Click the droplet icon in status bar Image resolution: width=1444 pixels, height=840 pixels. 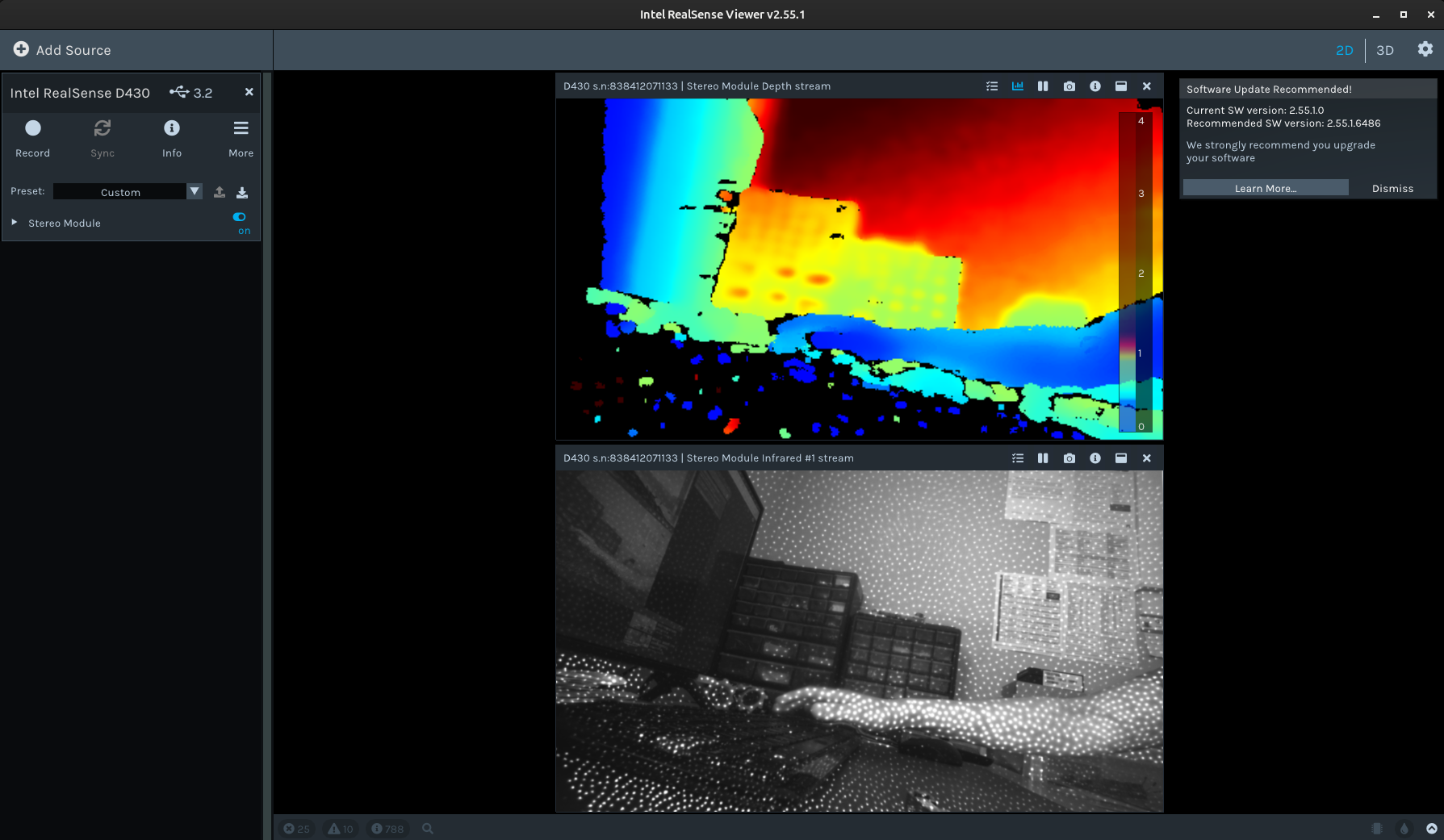tap(1404, 829)
